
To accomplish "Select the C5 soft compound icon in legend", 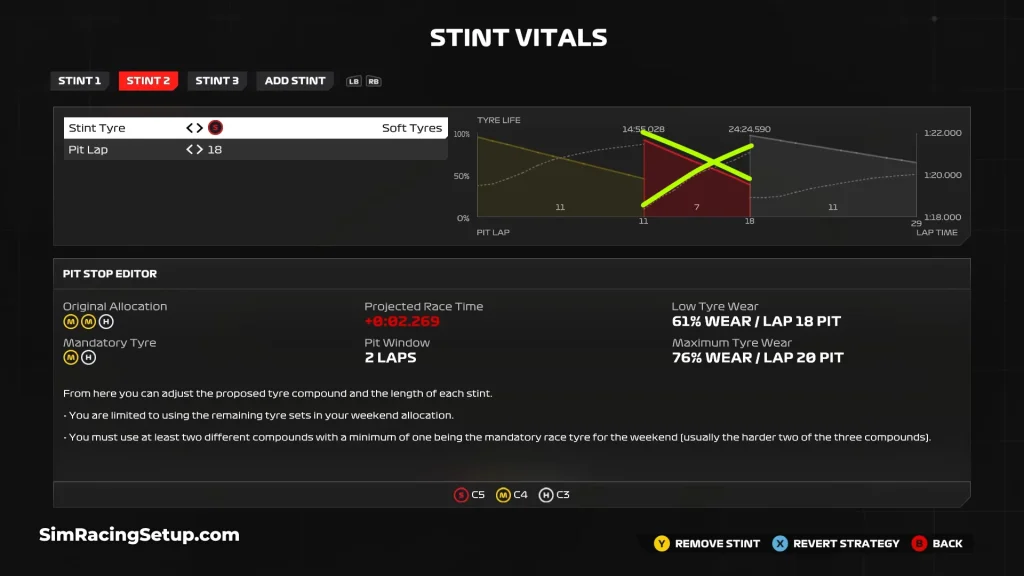I will pos(461,494).
